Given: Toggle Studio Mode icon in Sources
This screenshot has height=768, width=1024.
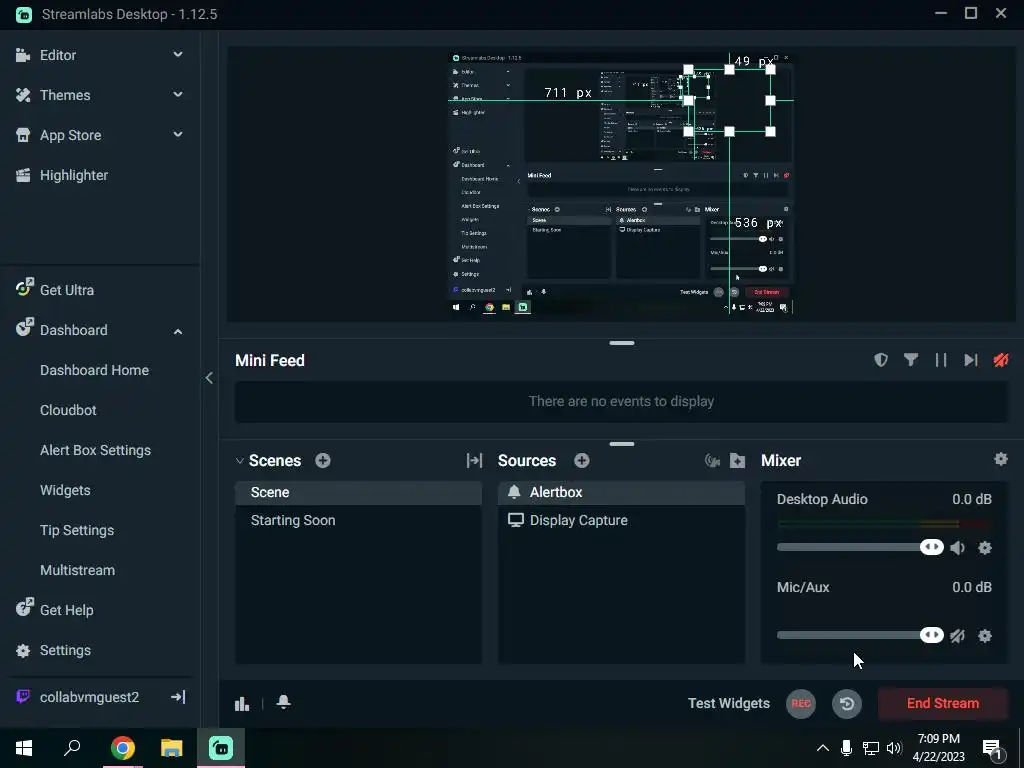Looking at the screenshot, I should tap(712, 461).
